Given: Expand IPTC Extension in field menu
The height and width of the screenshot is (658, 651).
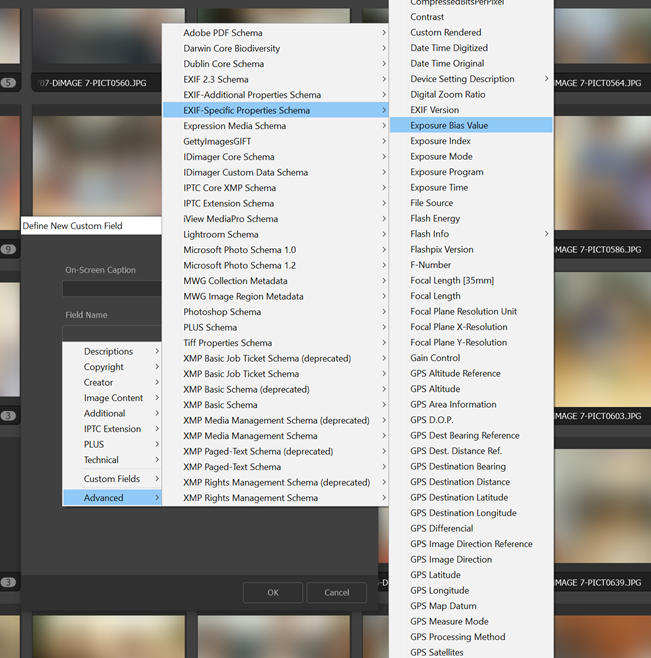Looking at the screenshot, I should 112,429.
